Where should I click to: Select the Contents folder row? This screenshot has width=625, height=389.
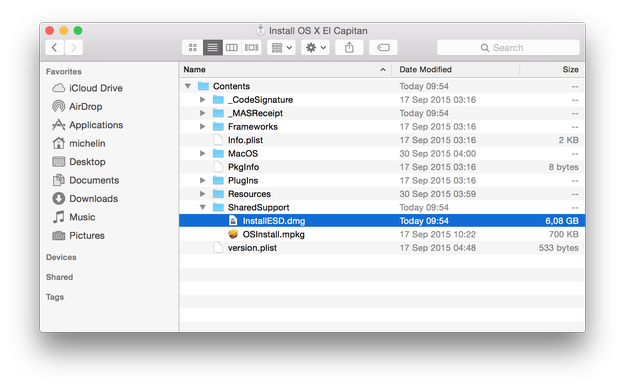point(382,86)
